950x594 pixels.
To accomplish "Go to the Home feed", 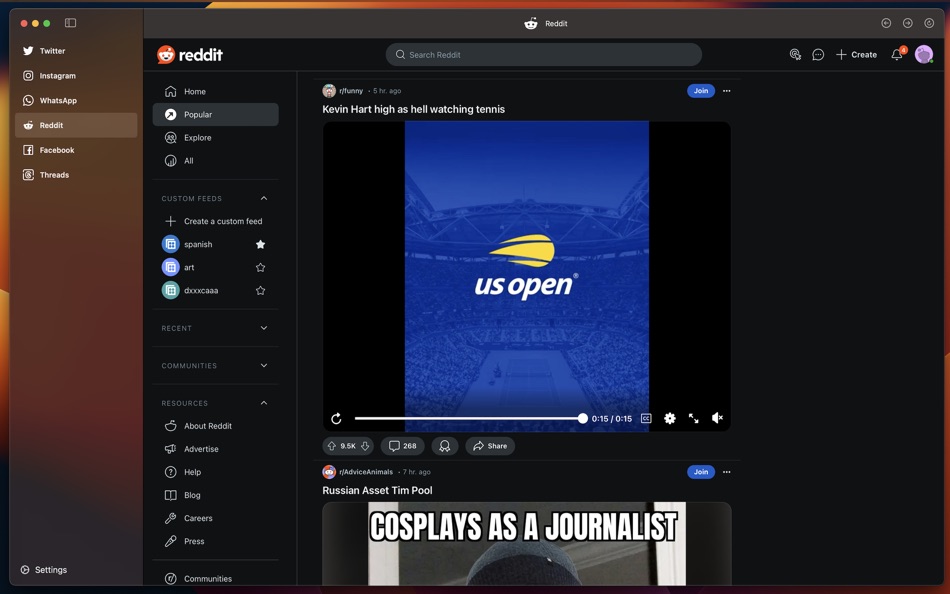I will 216,92.
